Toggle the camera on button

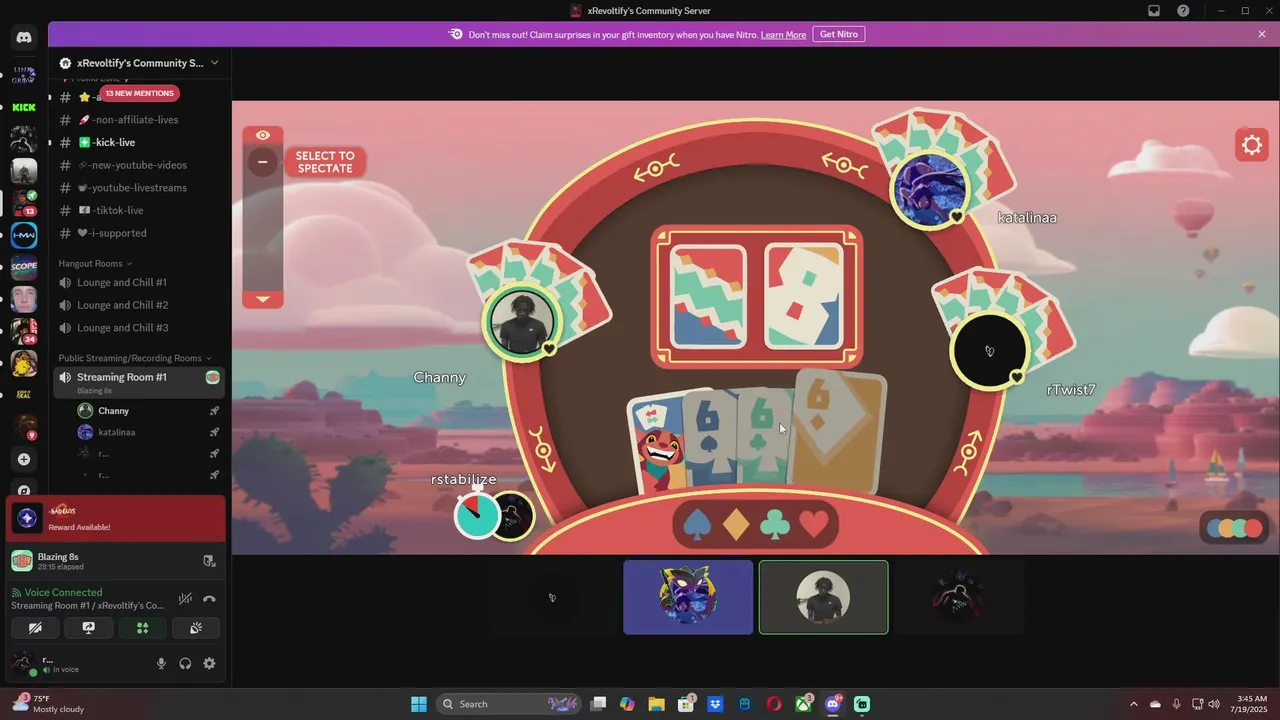coord(35,628)
